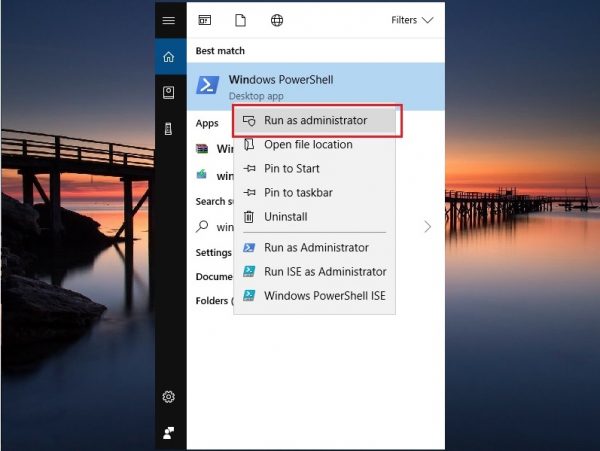The height and width of the screenshot is (451, 600).
Task: Click the Best match heading
Action: coord(220,51)
